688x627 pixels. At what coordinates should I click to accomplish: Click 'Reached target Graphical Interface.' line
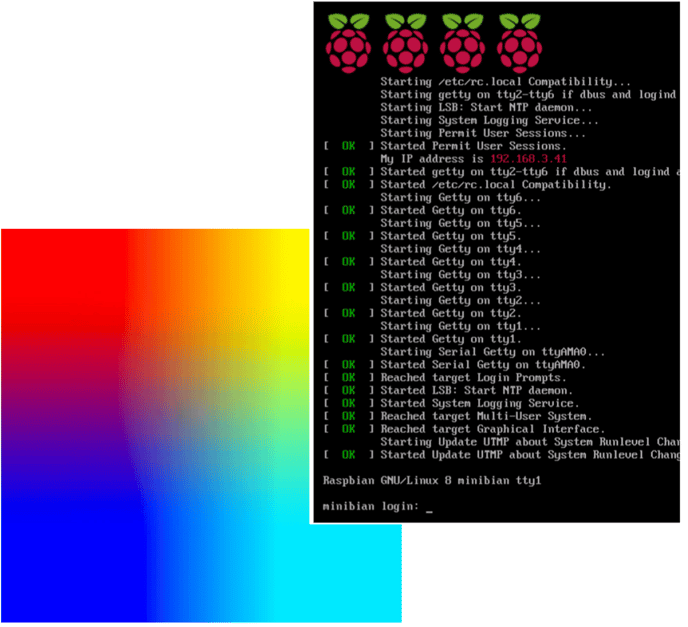(492, 429)
